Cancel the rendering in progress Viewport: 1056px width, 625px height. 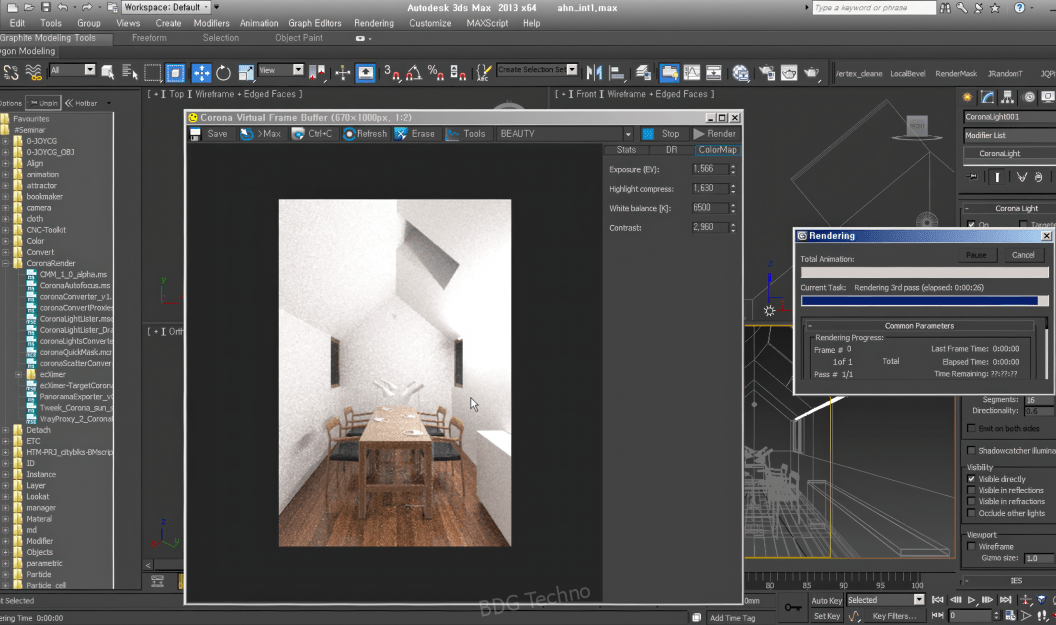(x=1023, y=255)
